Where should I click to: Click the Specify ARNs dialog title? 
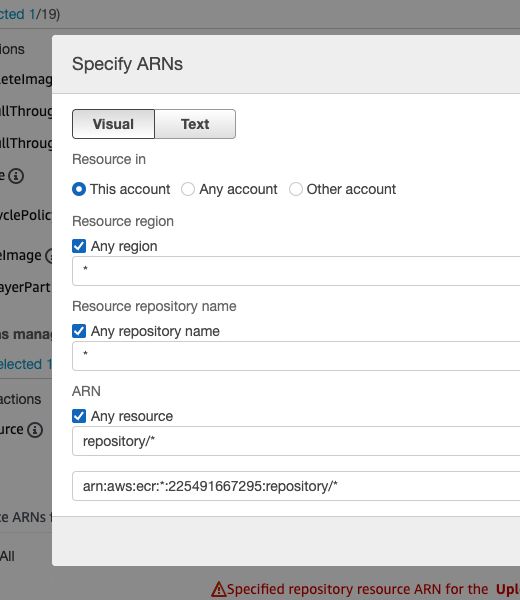(127, 64)
